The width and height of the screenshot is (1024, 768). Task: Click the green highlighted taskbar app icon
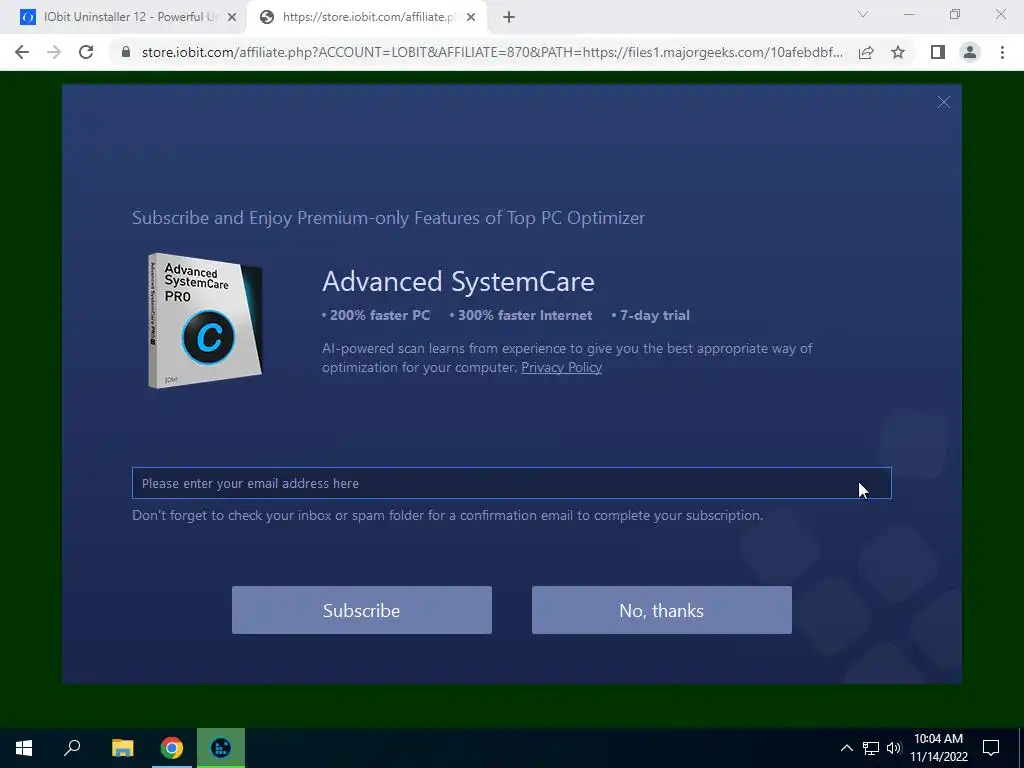pos(221,748)
